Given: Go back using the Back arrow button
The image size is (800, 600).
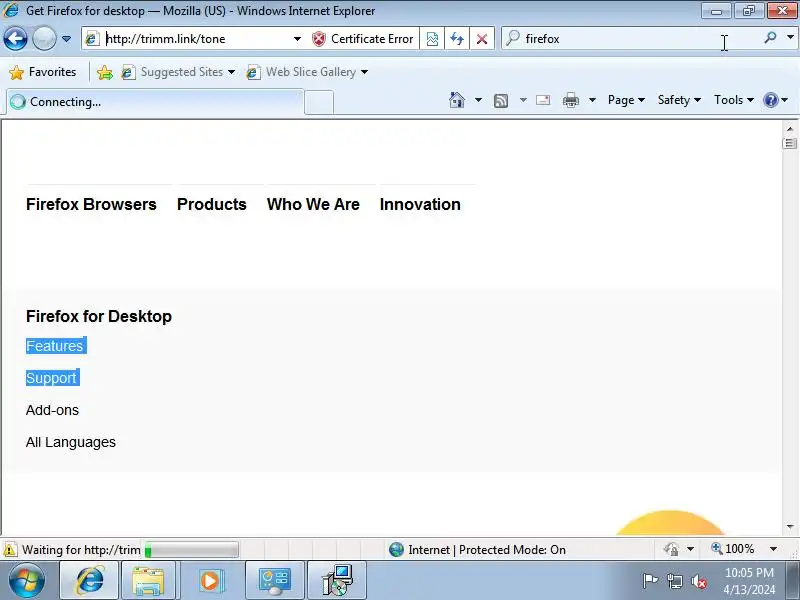Looking at the screenshot, I should pos(15,39).
